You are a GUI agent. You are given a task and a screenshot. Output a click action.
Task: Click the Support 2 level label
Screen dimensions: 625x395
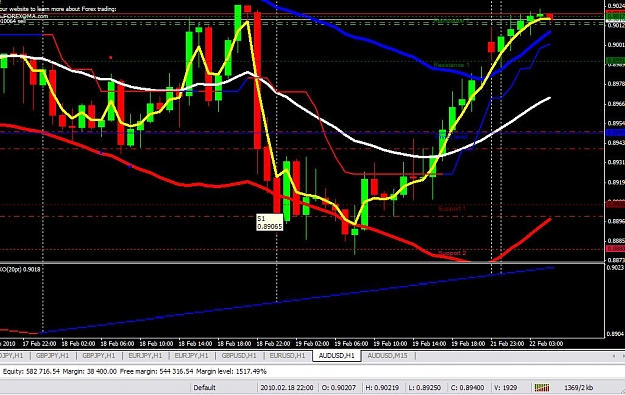click(x=452, y=253)
